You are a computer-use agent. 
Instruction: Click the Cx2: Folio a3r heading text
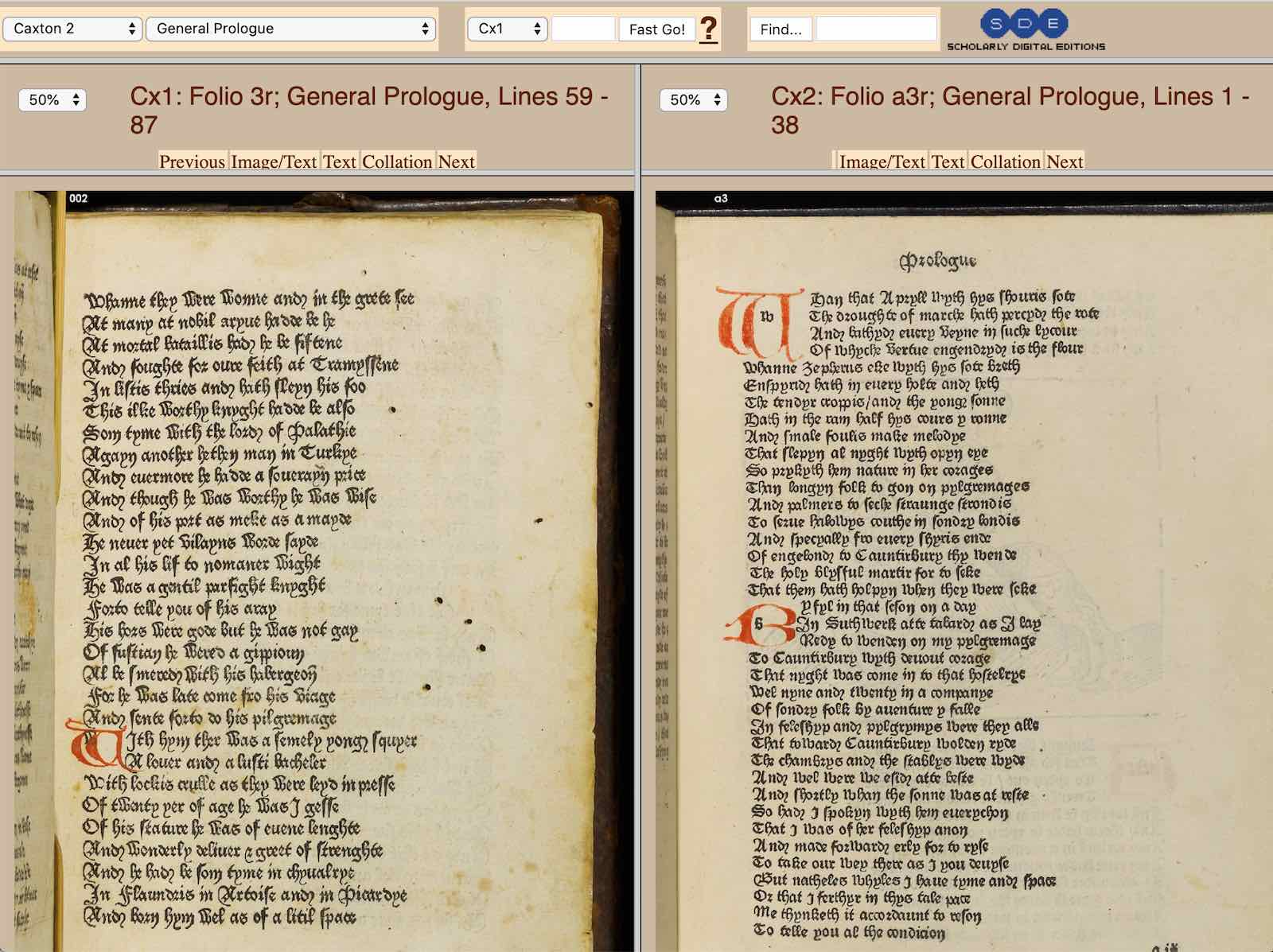pos(1010,111)
